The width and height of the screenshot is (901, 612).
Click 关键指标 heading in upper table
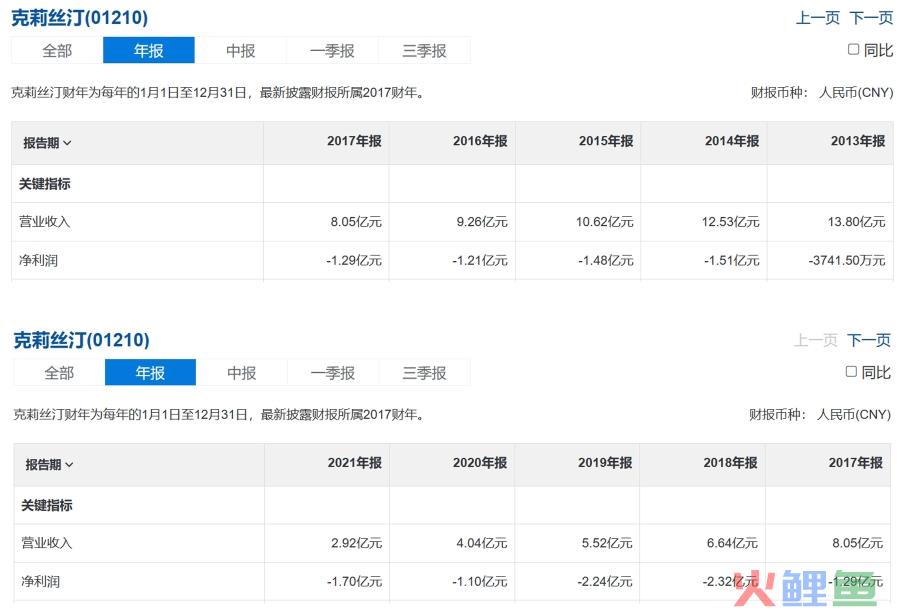pos(44,184)
